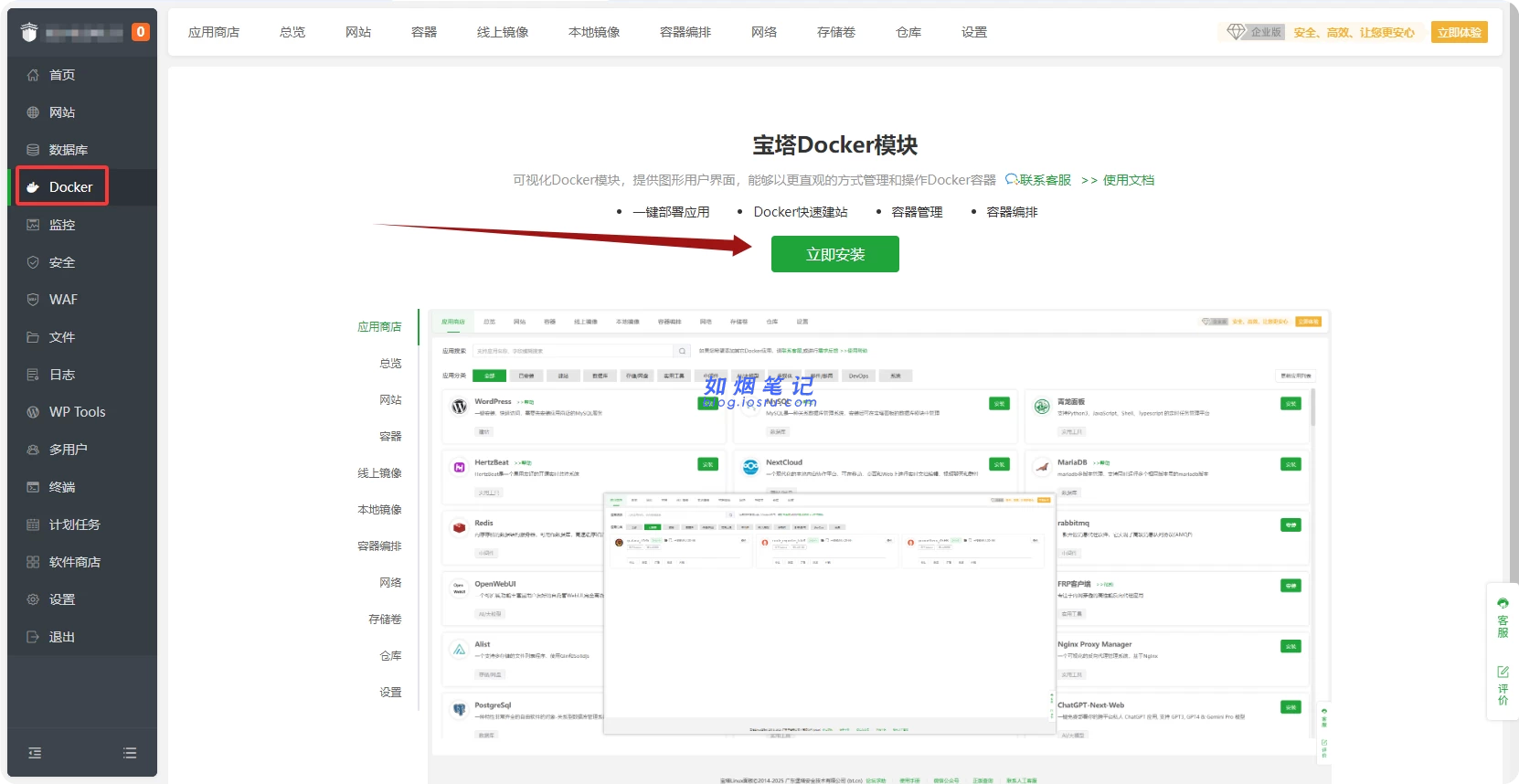Click the orange 立即体验 button
The height and width of the screenshot is (784, 1519).
pyautogui.click(x=1460, y=32)
